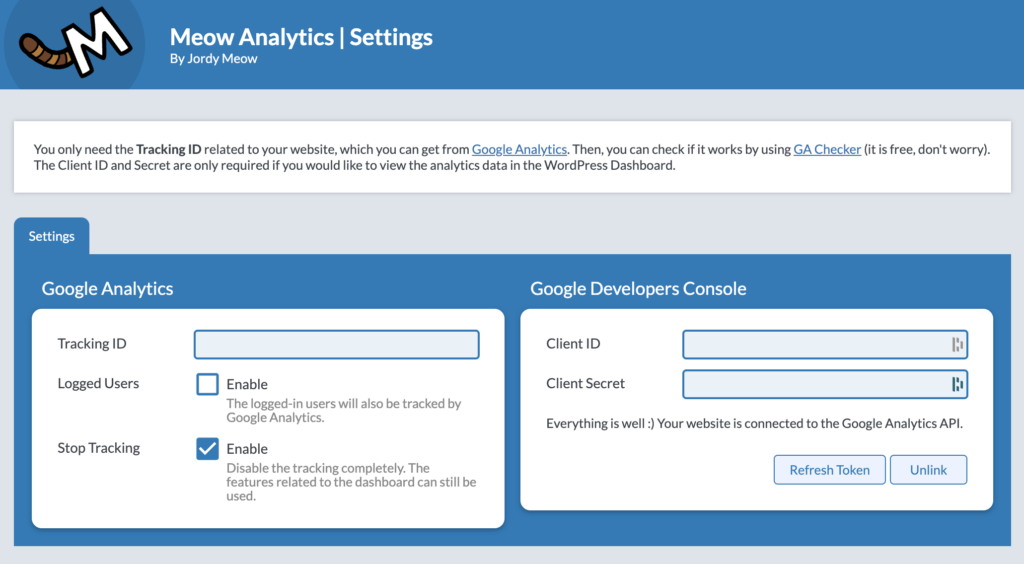Click the 'Stop Tracking' label
Screen dimensions: 1024x564
[x=99, y=448]
